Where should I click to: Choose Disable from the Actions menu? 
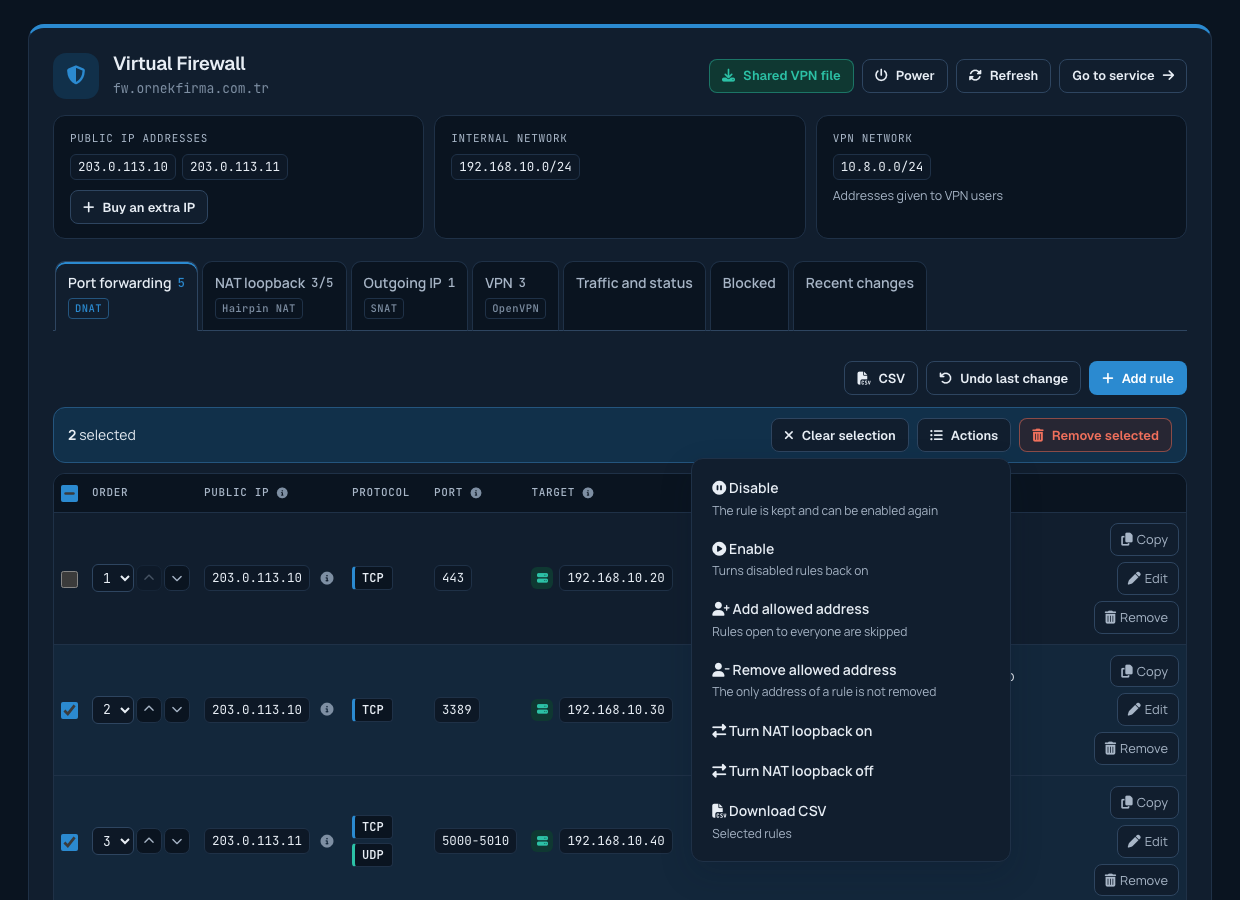[x=850, y=498]
